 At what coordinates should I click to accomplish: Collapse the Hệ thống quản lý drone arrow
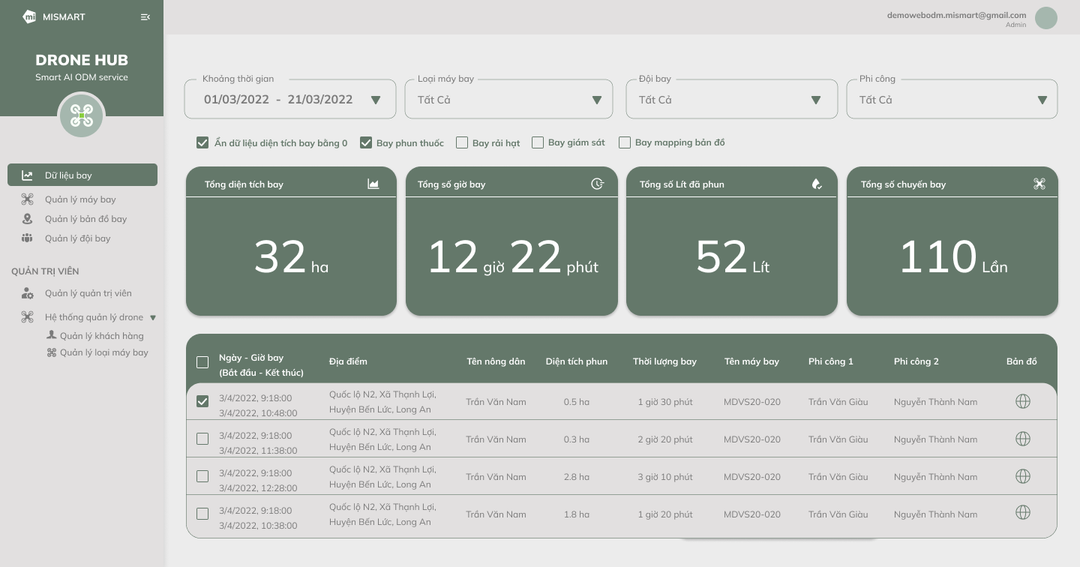153,318
